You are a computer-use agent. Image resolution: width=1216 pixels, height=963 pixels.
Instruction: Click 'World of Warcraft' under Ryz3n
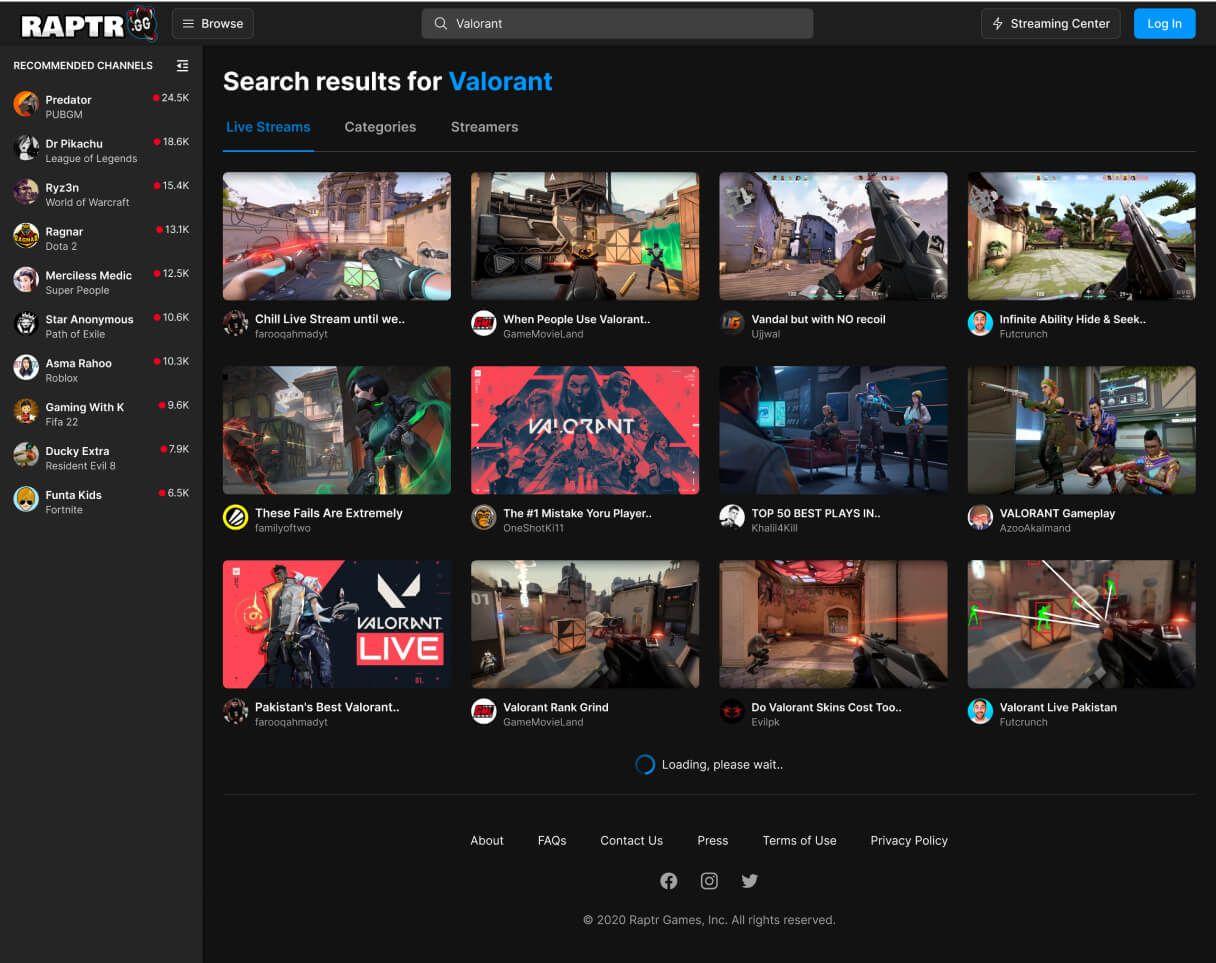point(87,203)
